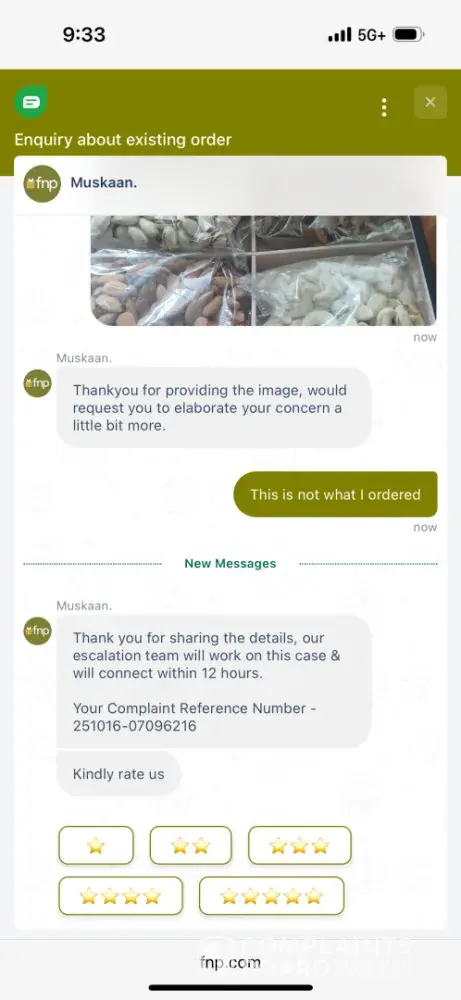
Task: Tap the fnp.com address at bottom
Action: click(230, 962)
